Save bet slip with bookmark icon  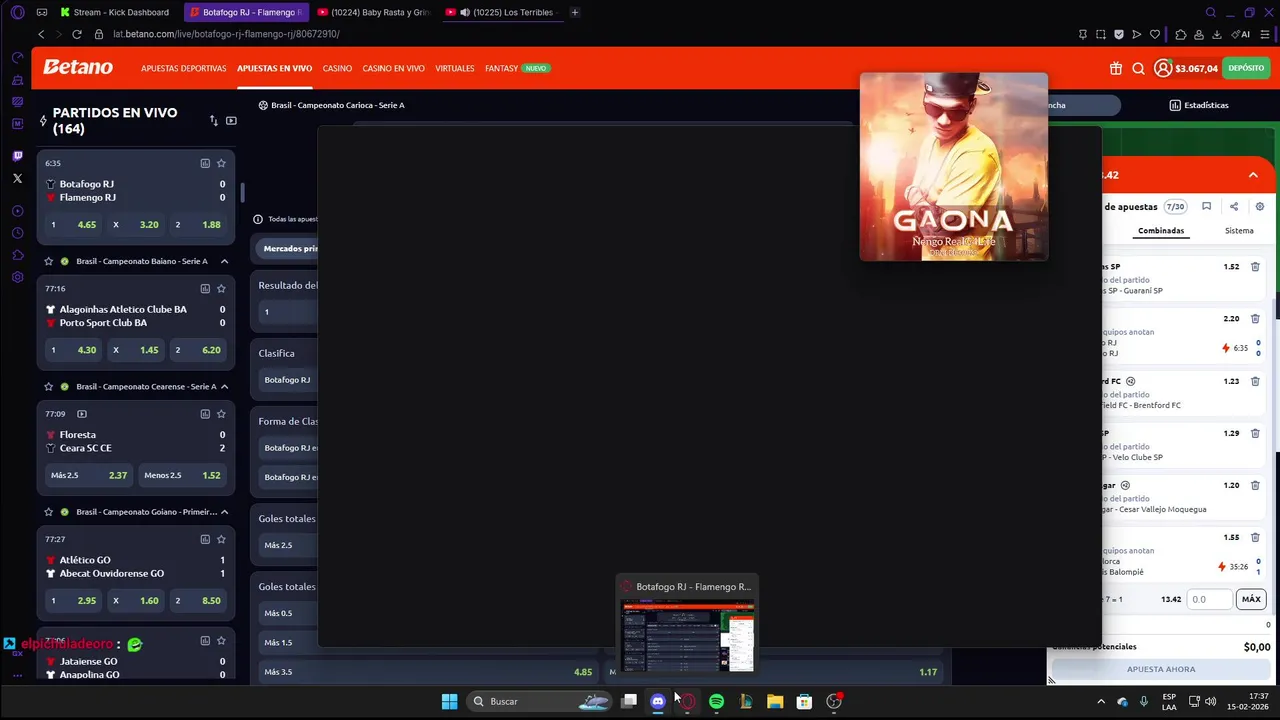(1207, 206)
